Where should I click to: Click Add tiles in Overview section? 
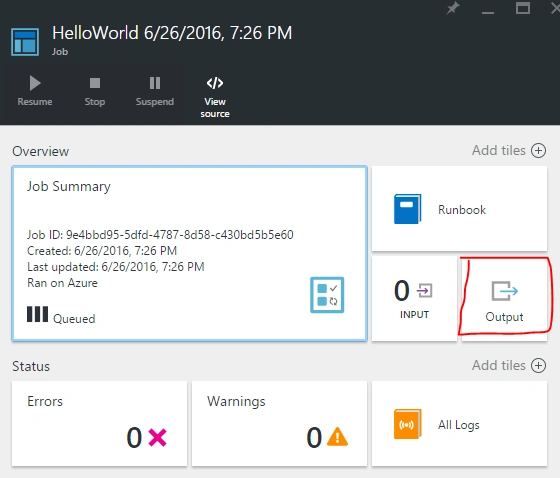pos(509,150)
